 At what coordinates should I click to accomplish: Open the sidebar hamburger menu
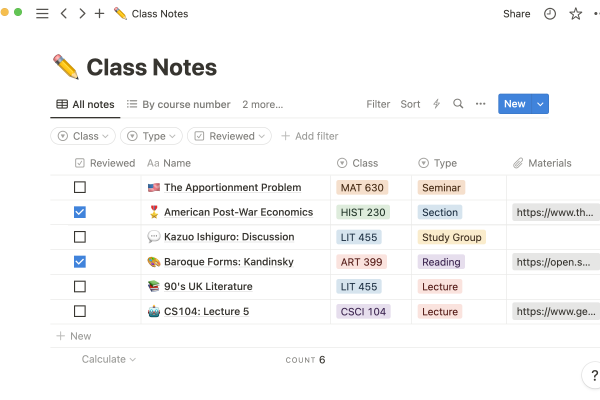tap(42, 14)
